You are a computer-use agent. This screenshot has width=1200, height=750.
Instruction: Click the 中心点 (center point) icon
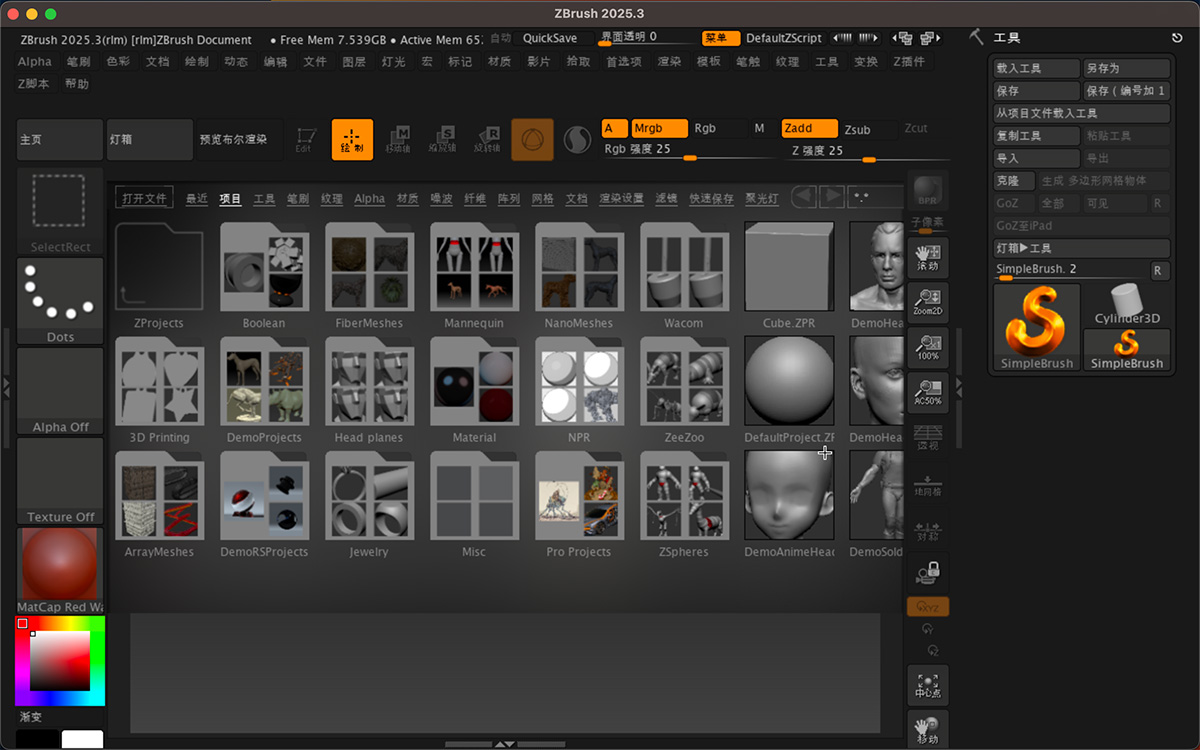[x=927, y=686]
